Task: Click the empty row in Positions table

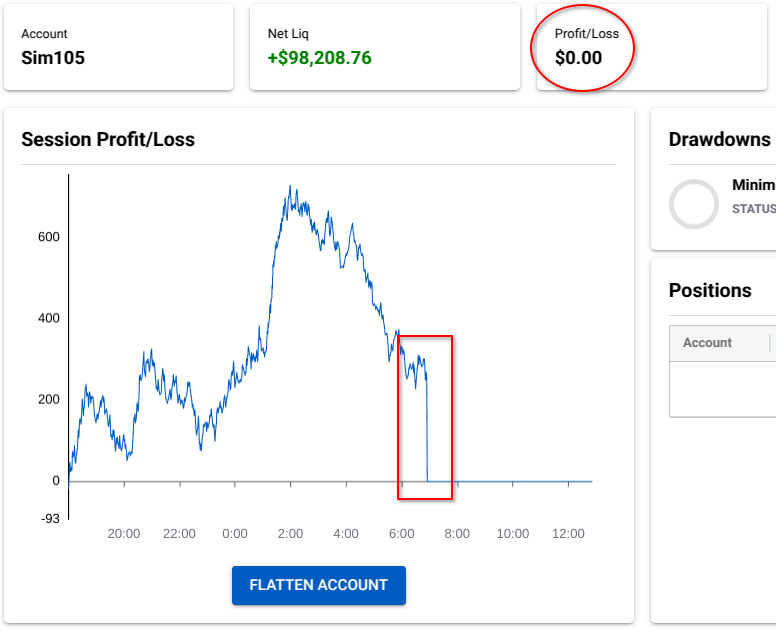Action: [722, 389]
